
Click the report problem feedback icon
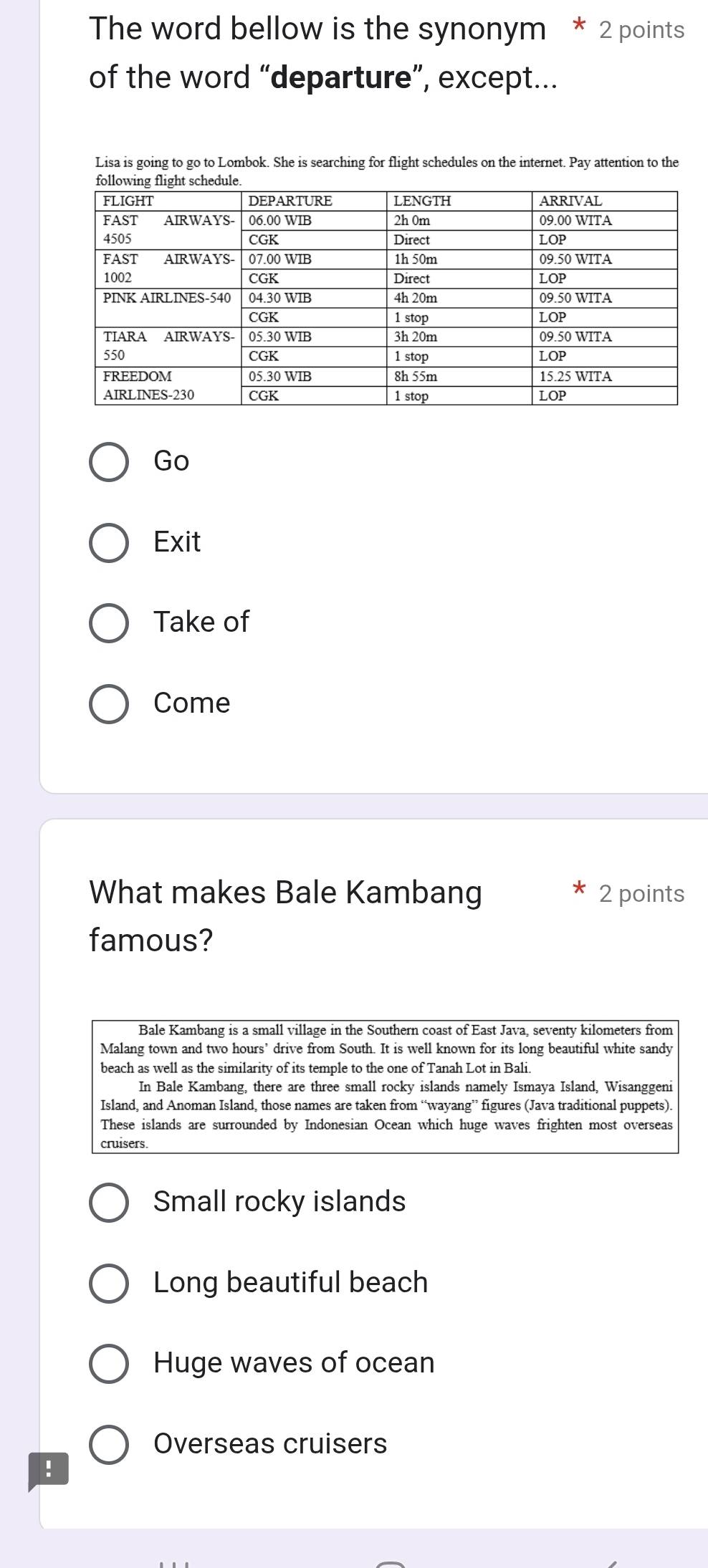point(48,1471)
